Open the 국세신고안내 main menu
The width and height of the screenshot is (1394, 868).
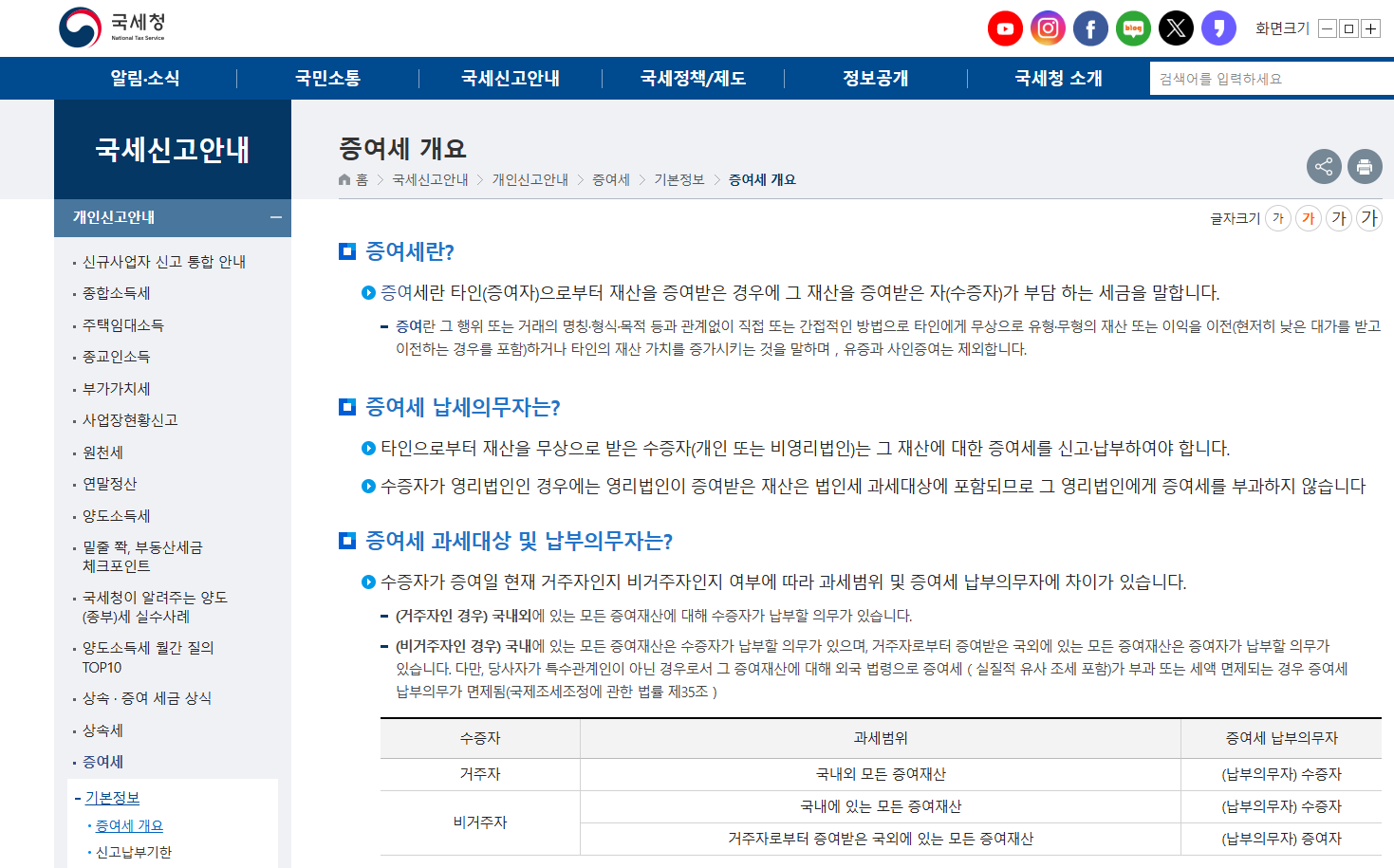point(511,78)
